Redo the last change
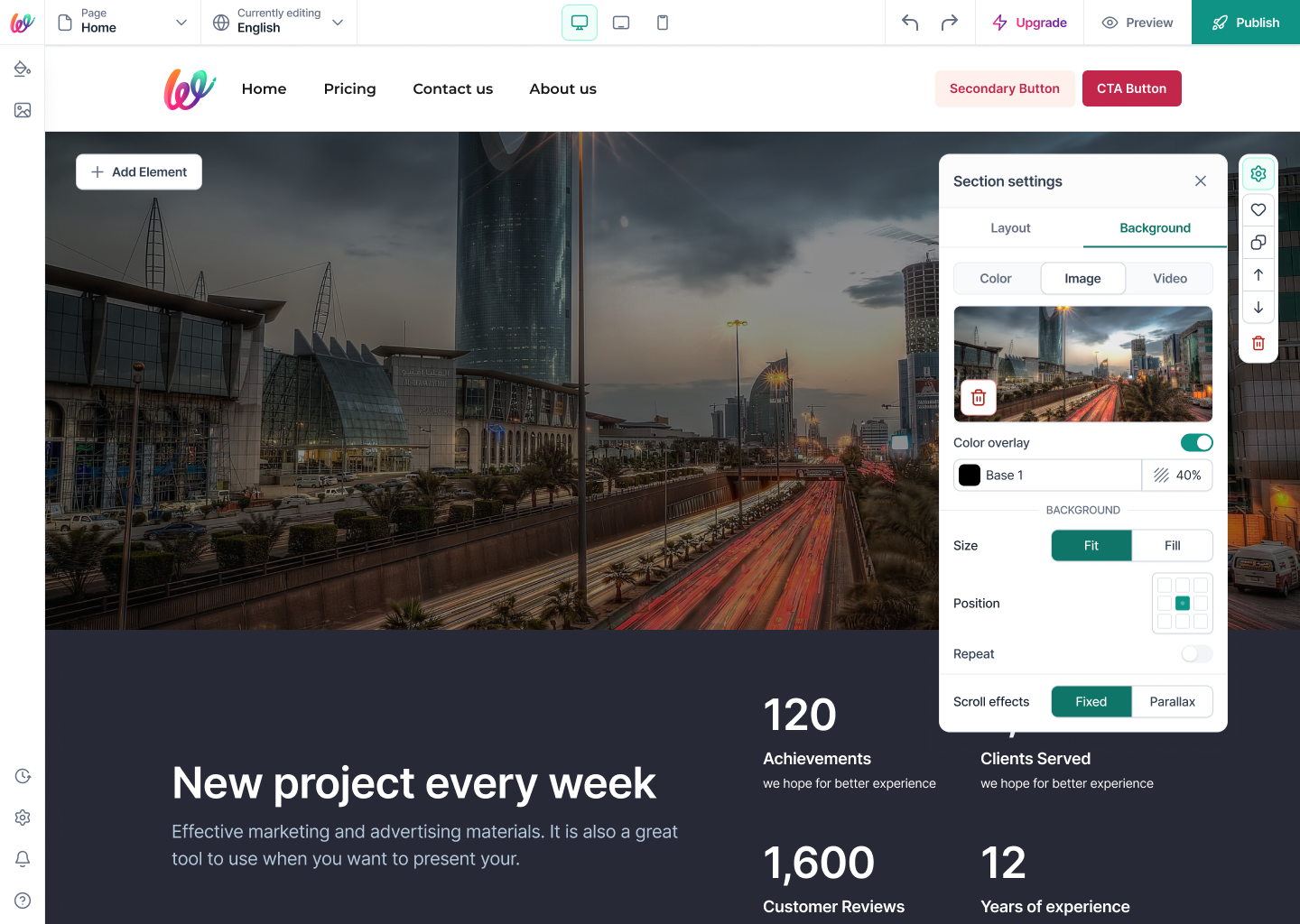The width and height of the screenshot is (1300, 924). pos(950,23)
